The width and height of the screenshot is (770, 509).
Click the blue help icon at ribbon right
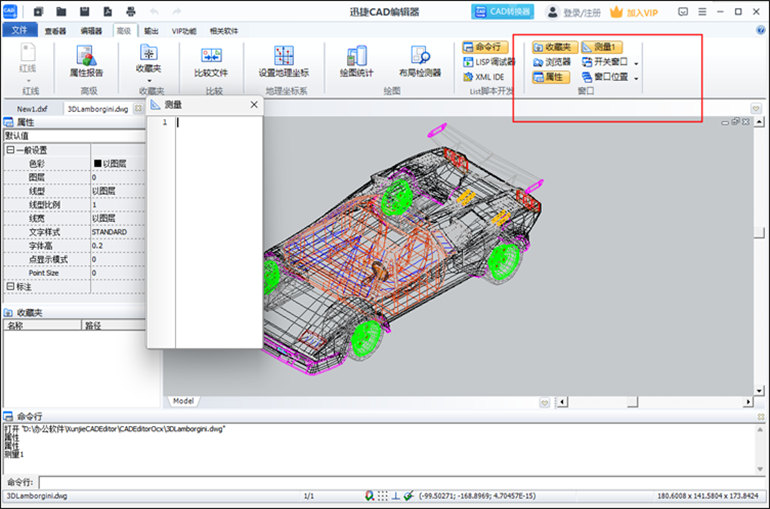click(761, 30)
